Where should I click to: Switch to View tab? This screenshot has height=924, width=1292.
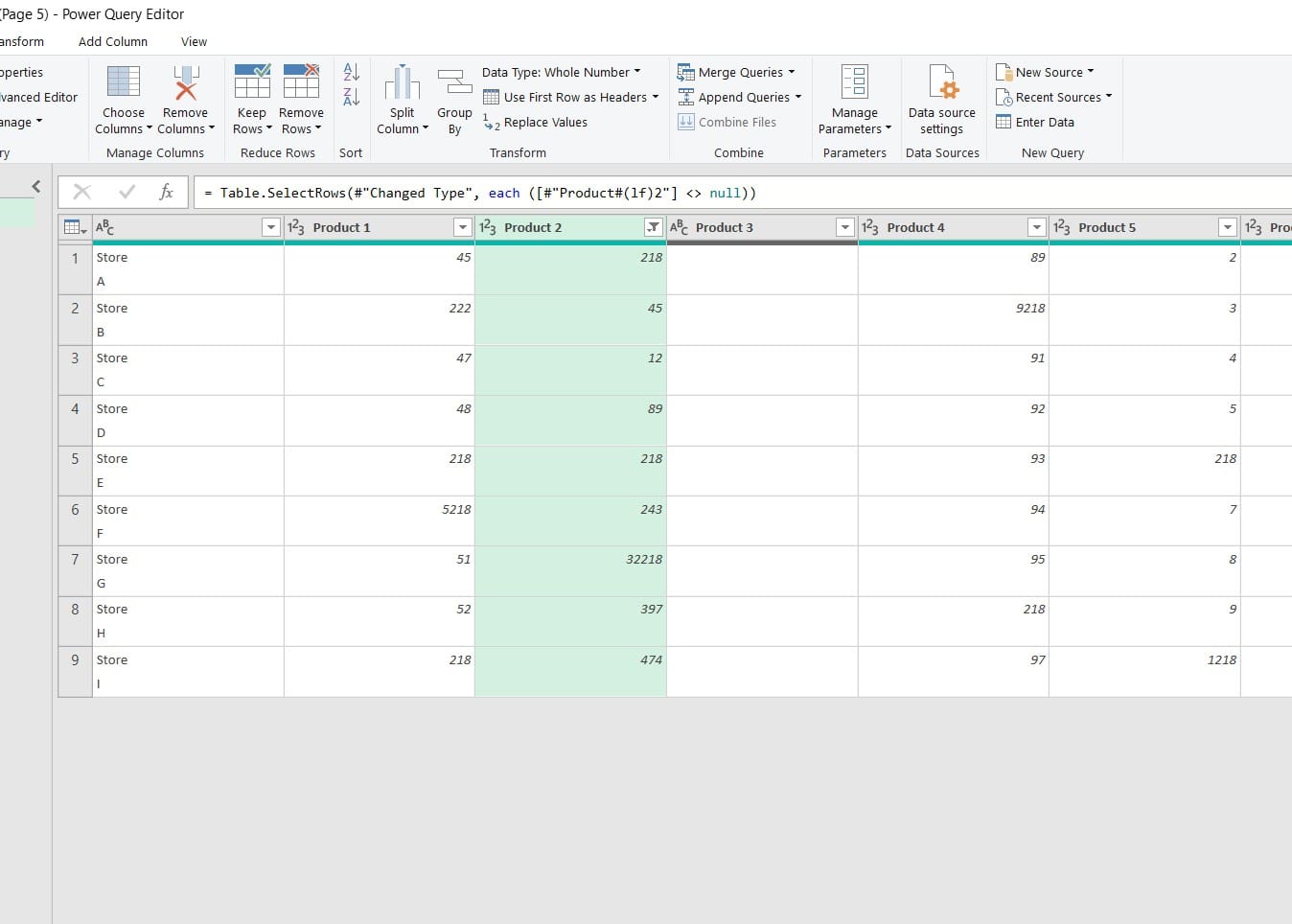194,41
